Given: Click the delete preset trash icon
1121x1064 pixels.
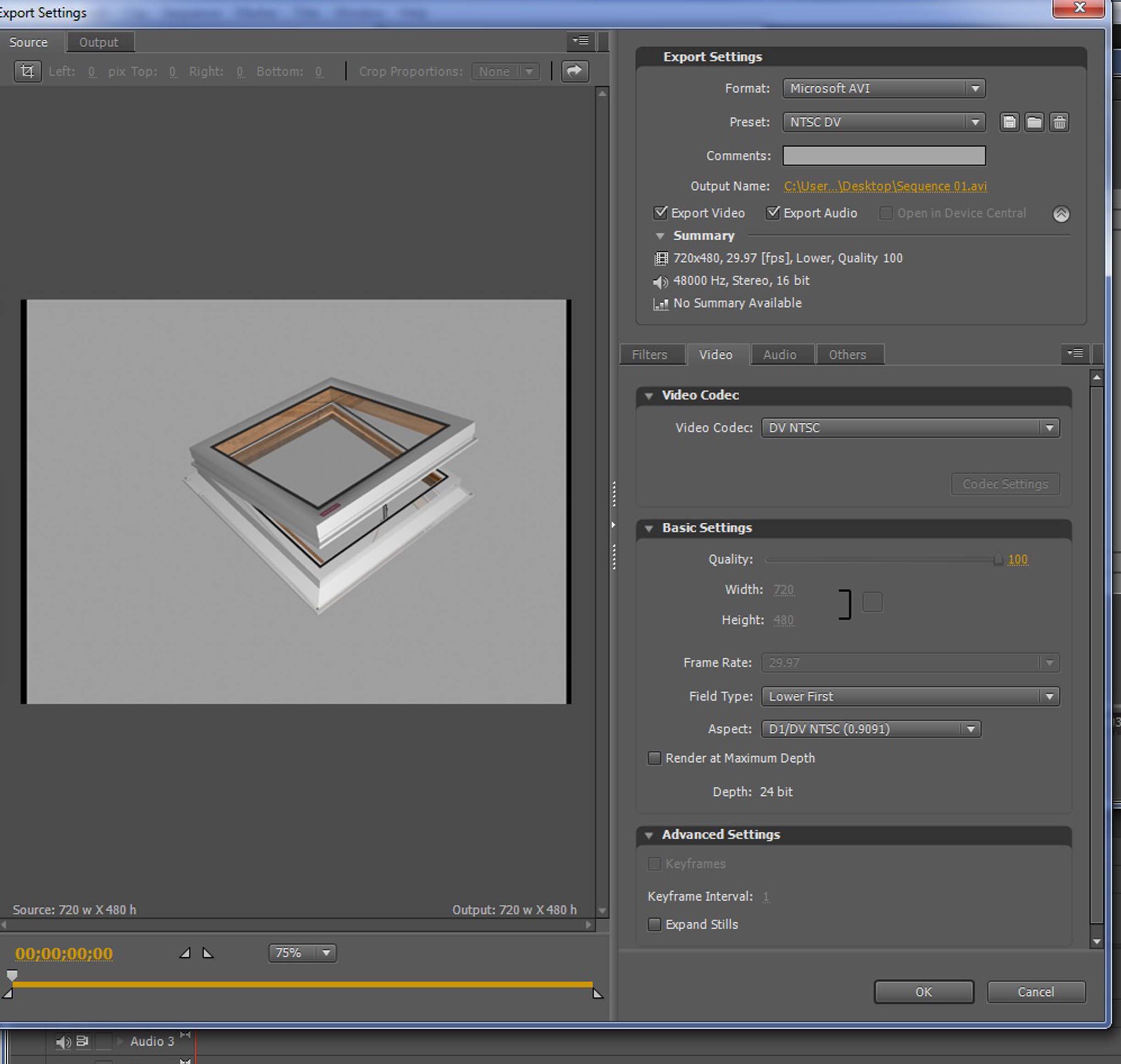Looking at the screenshot, I should click(x=1059, y=122).
